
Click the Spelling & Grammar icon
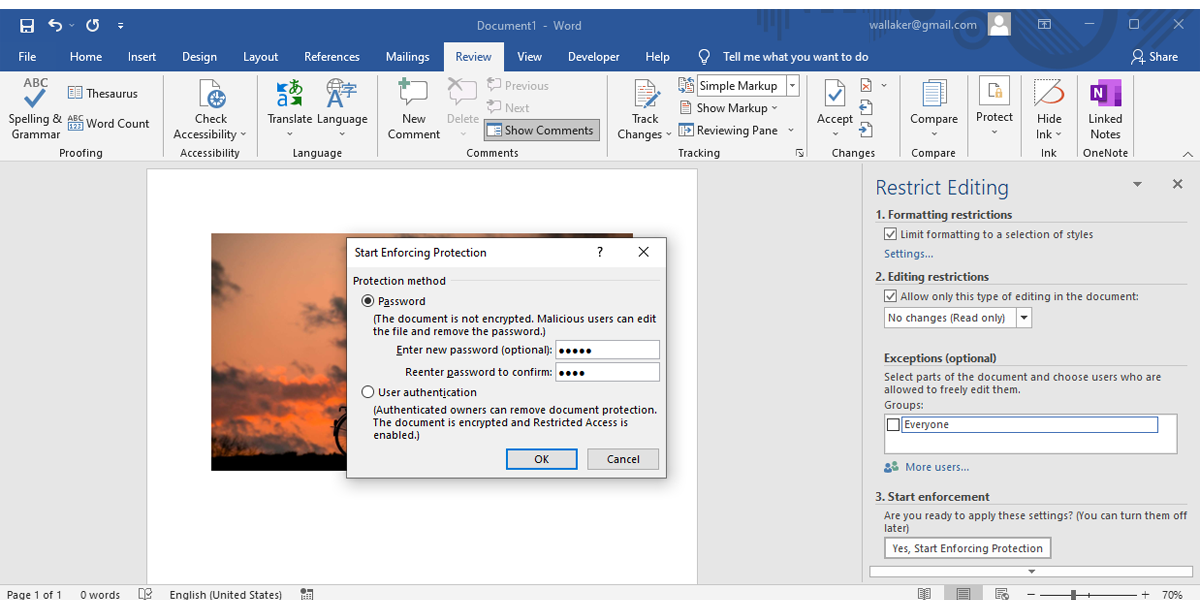tap(35, 108)
